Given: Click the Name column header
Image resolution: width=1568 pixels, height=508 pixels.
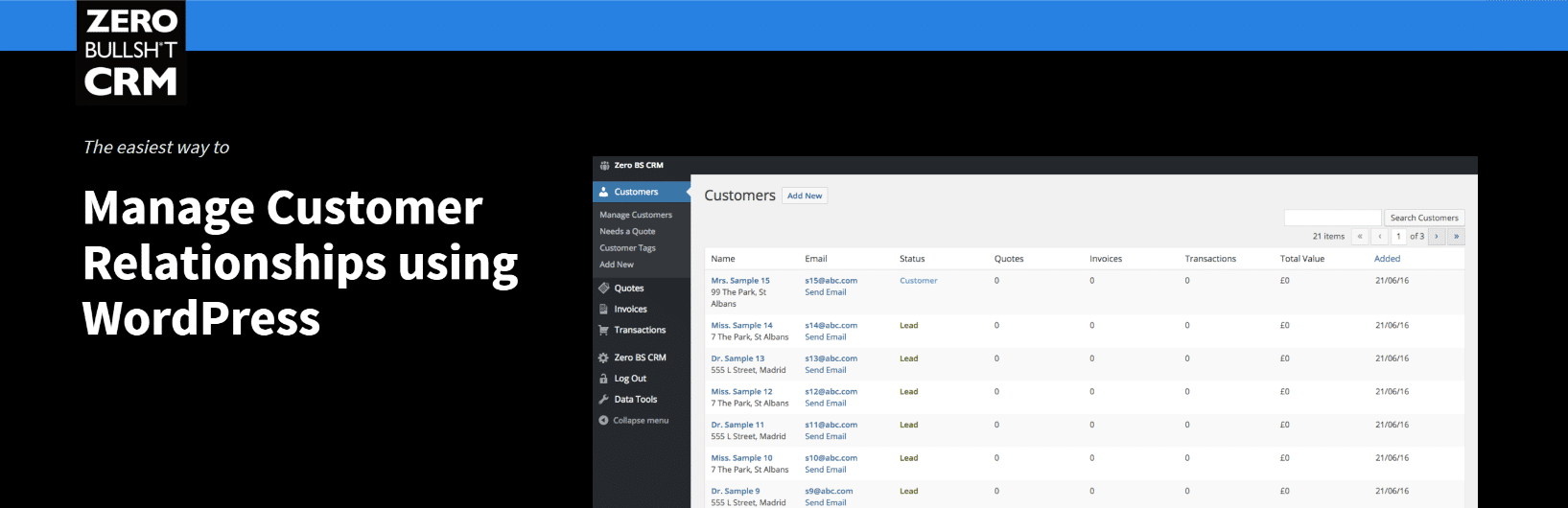Looking at the screenshot, I should (723, 259).
